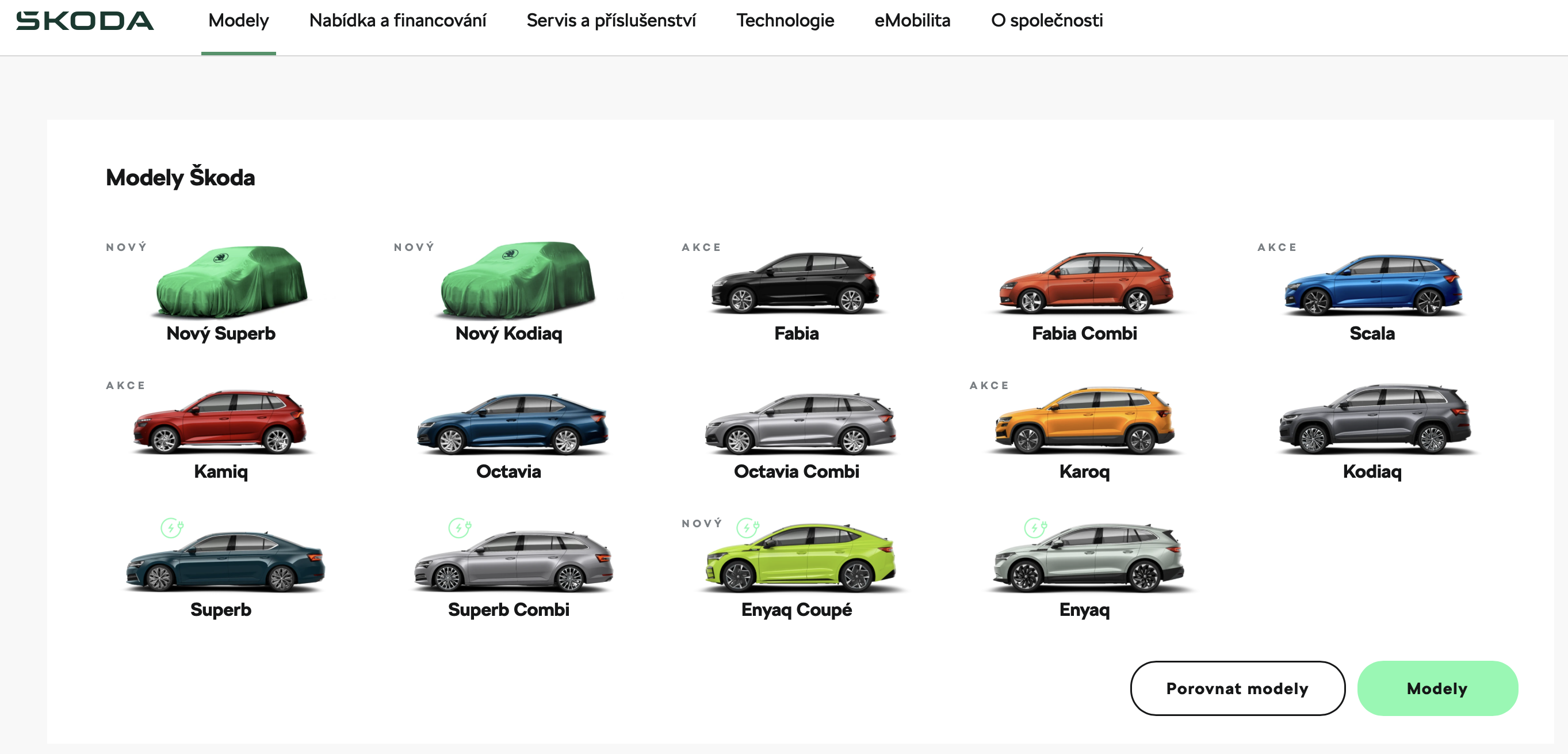Screen dimensions: 1568x754
Task: Select the covered Nový Superb car image
Action: [x=231, y=281]
